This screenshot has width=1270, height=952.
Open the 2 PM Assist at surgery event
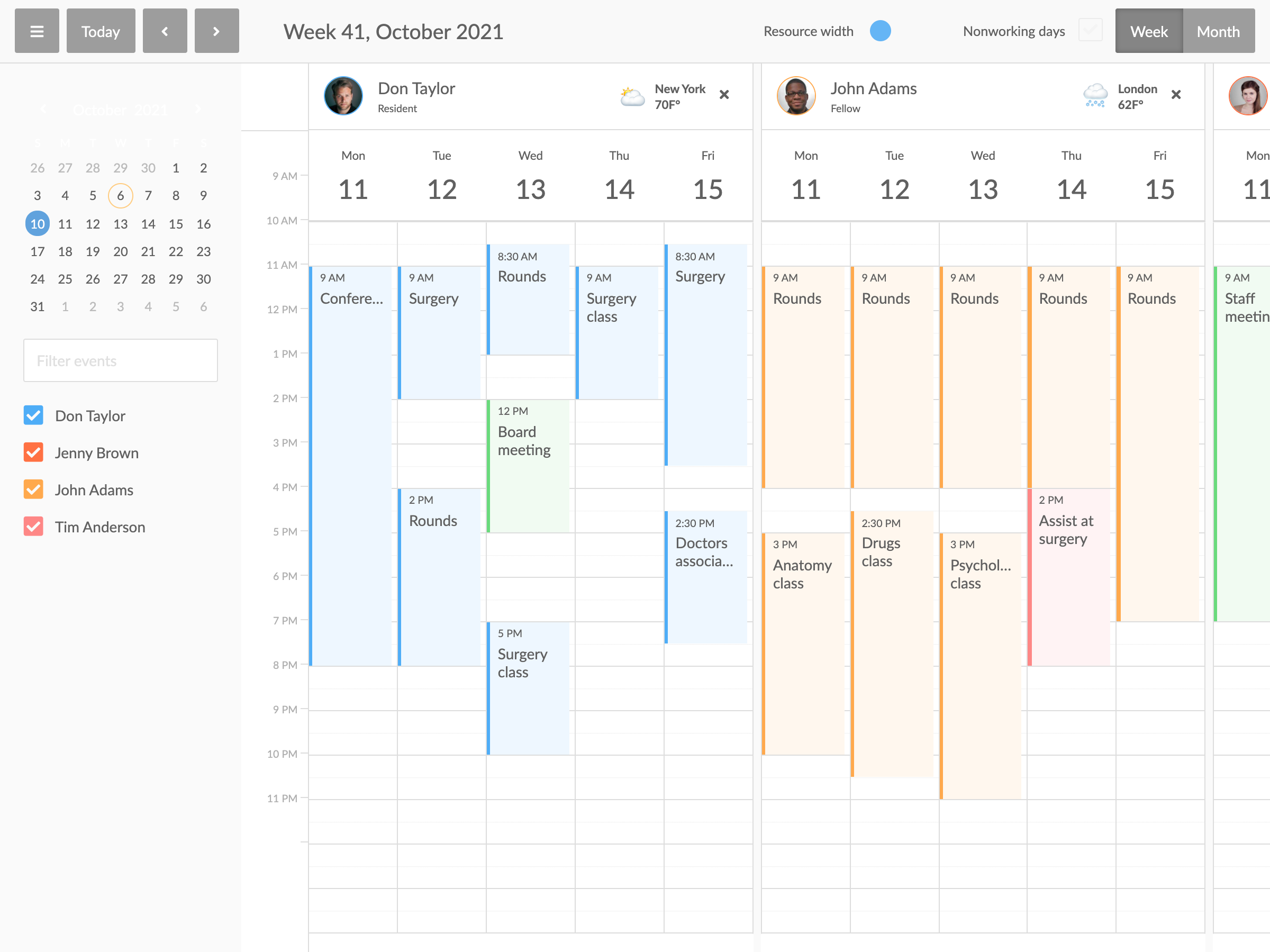pos(1069,577)
